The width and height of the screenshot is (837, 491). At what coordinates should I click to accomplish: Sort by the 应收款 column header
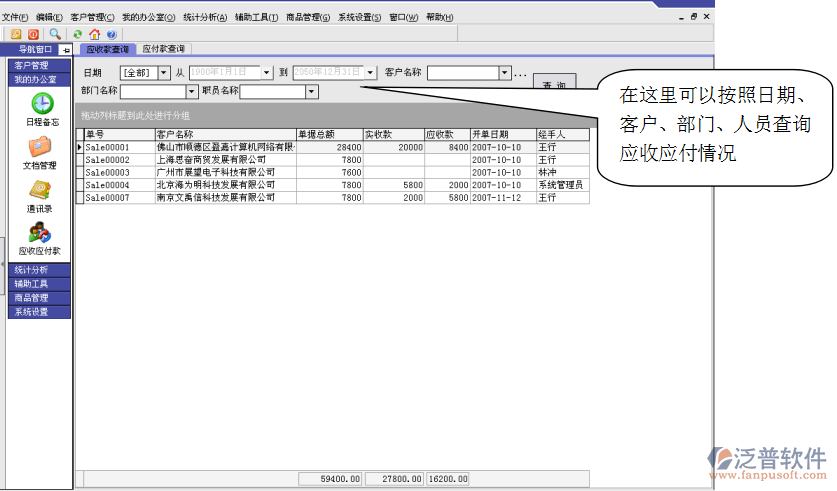click(x=447, y=134)
